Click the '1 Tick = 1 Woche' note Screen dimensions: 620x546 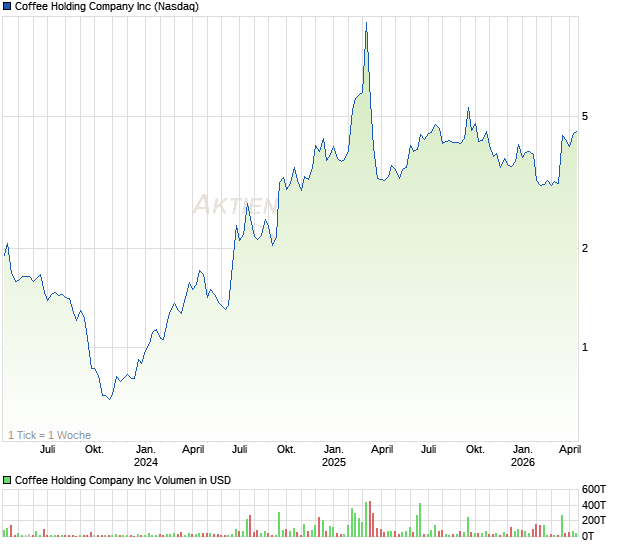tap(49, 435)
